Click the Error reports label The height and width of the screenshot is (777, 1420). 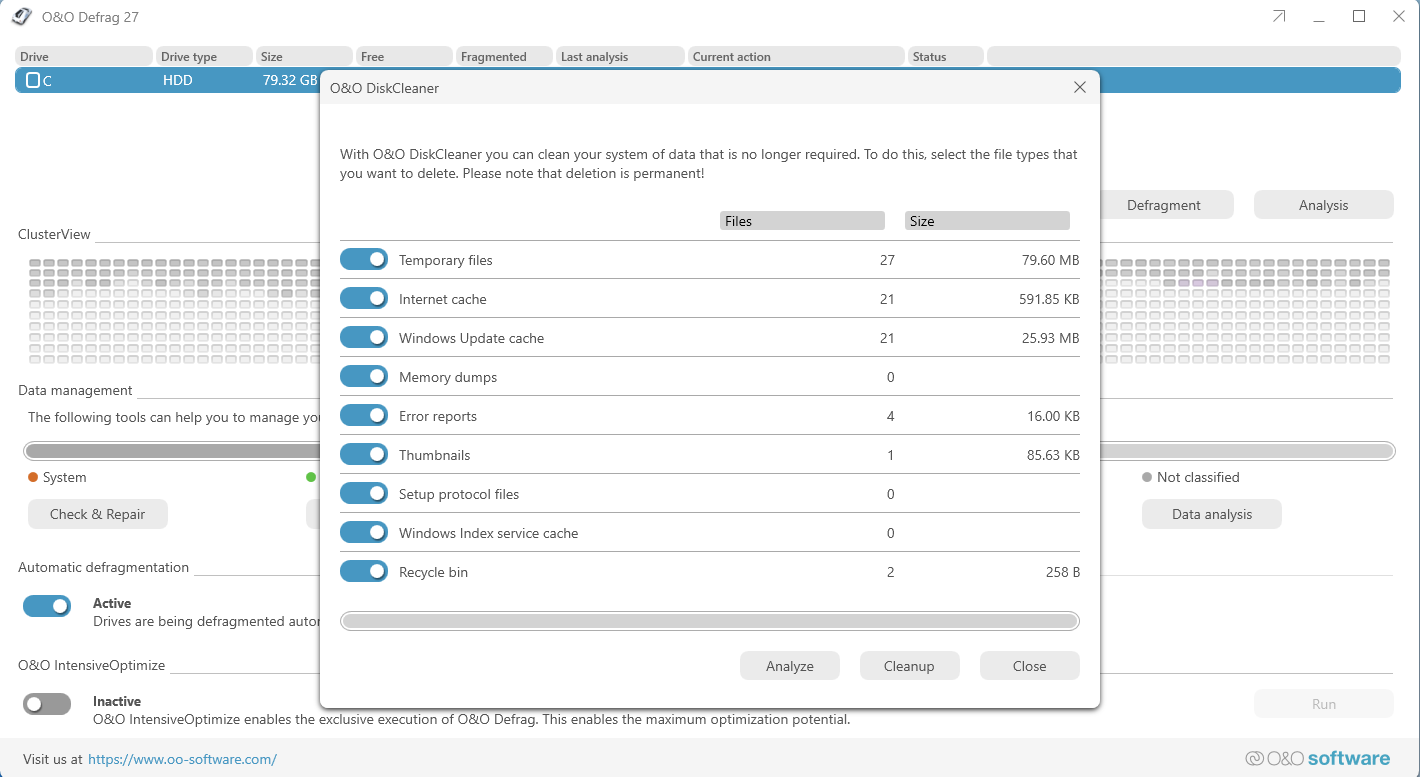pos(438,416)
